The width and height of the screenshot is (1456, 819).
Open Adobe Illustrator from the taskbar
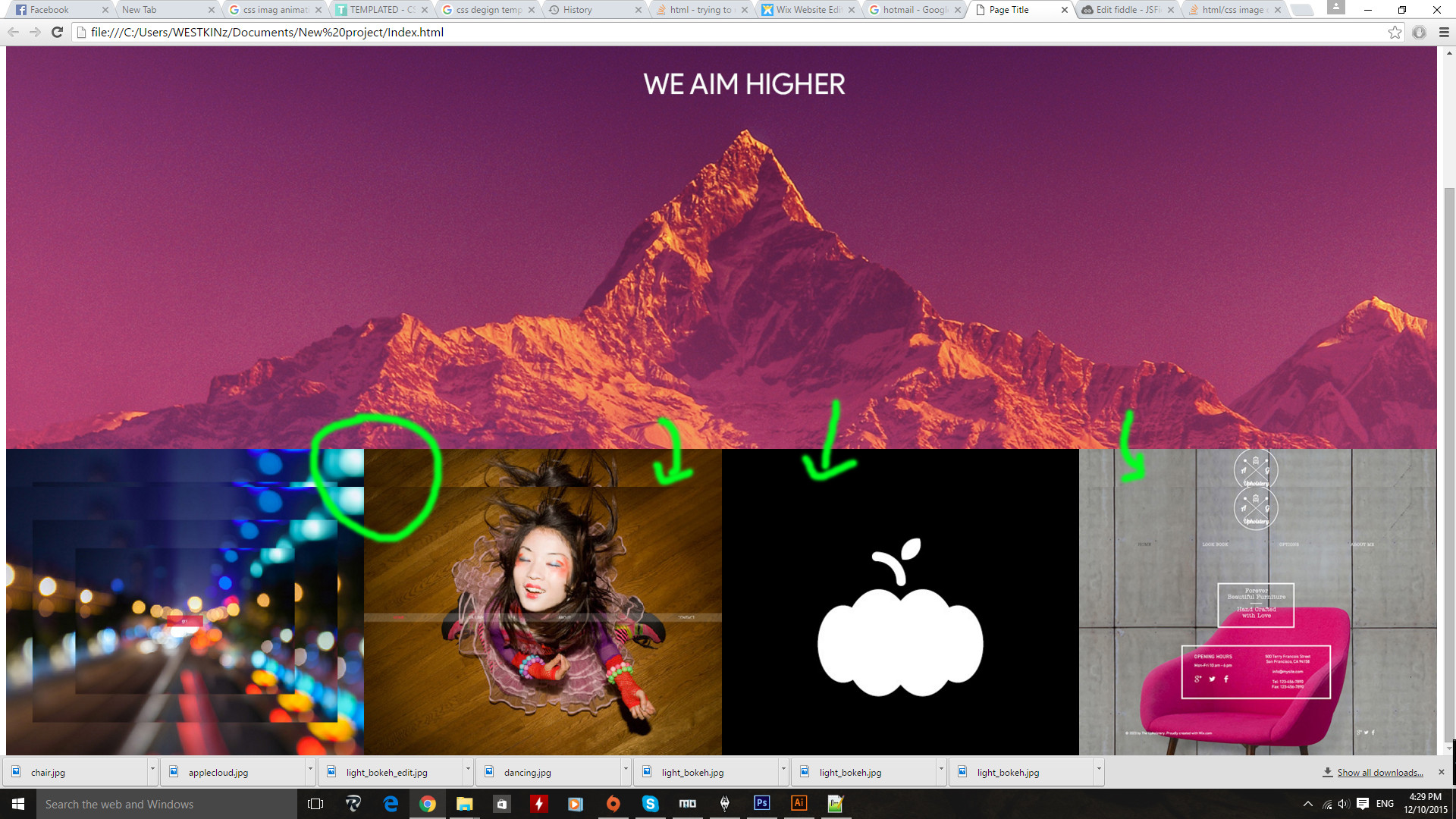point(799,804)
